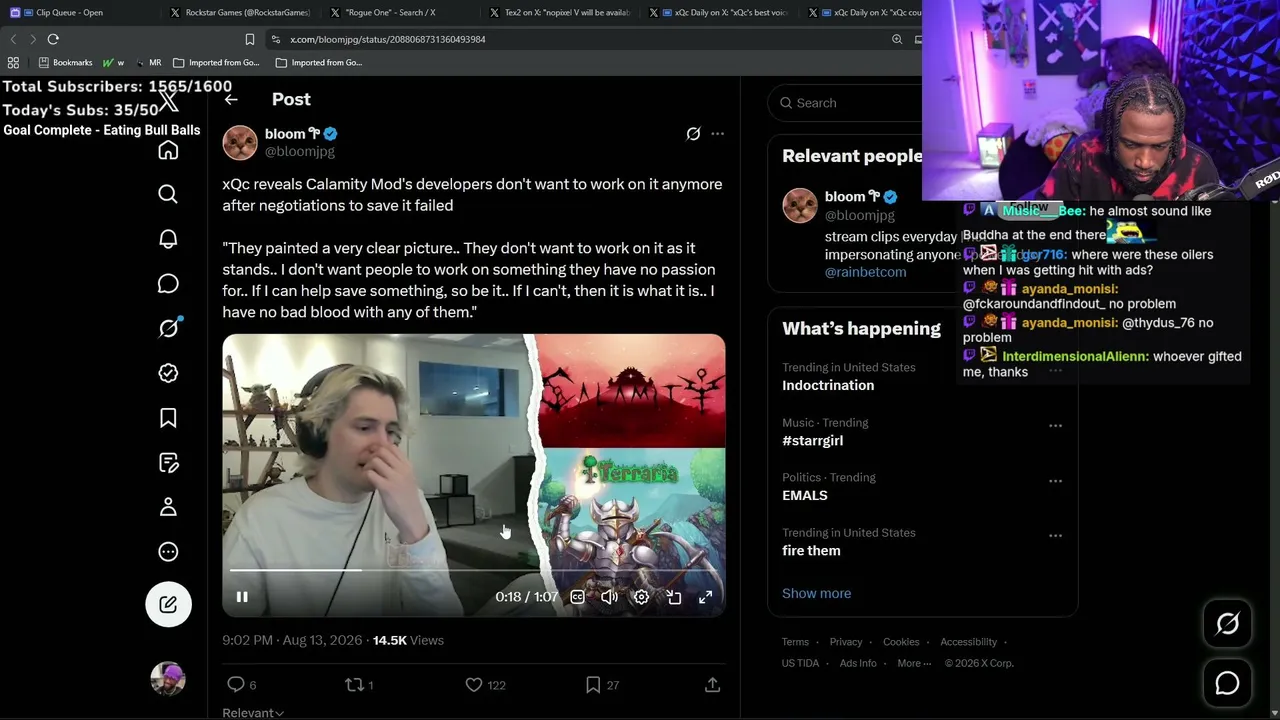Open the More circle icon in sidebar
This screenshot has height=720, width=1280.
click(168, 552)
